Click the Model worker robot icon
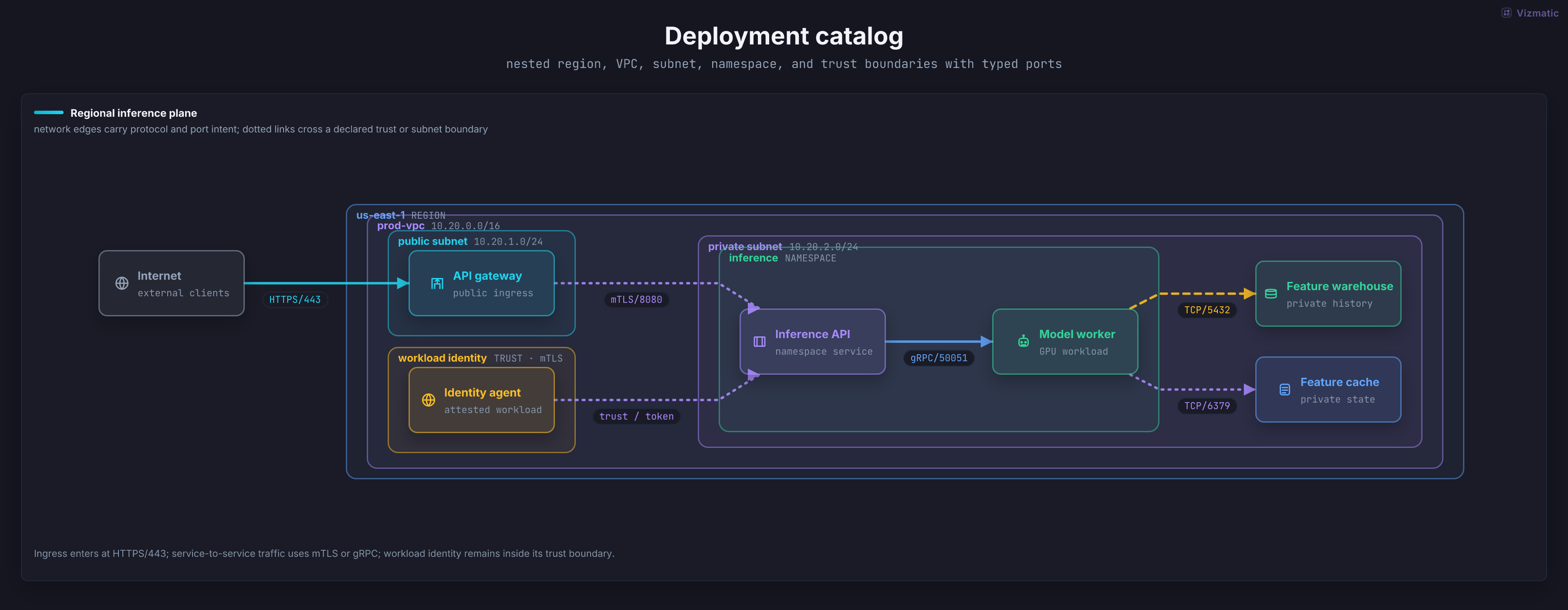1568x610 pixels. coord(1023,342)
